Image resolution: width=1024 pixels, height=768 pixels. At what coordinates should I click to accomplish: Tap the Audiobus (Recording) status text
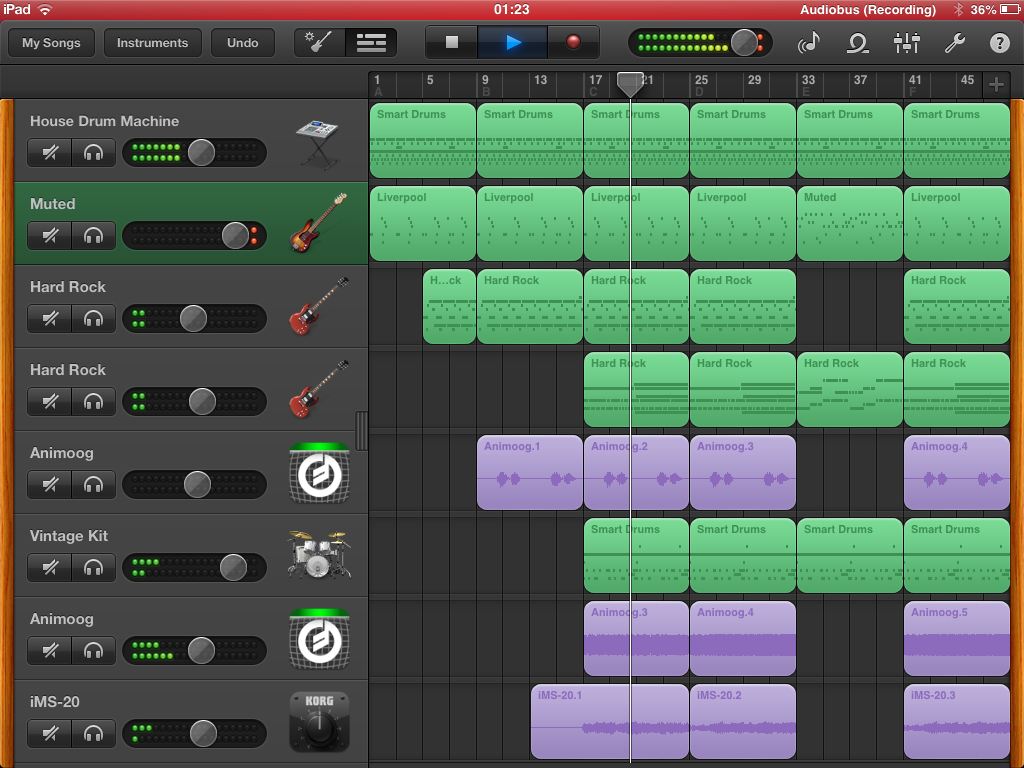(868, 10)
